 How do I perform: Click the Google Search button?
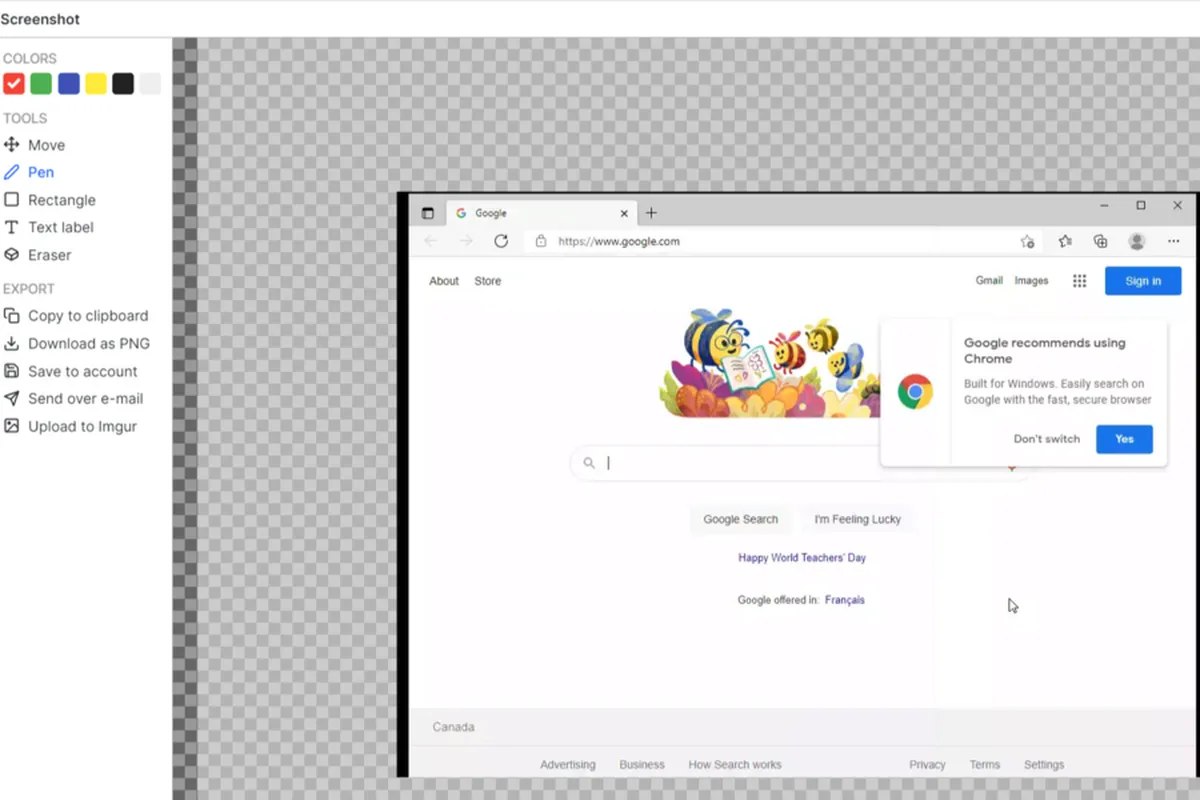(741, 519)
